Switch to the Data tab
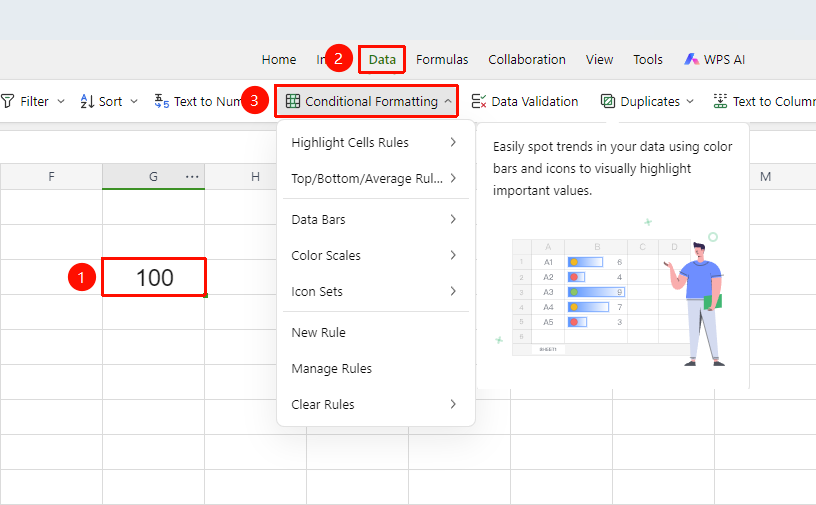This screenshot has width=816, height=505. (x=382, y=60)
